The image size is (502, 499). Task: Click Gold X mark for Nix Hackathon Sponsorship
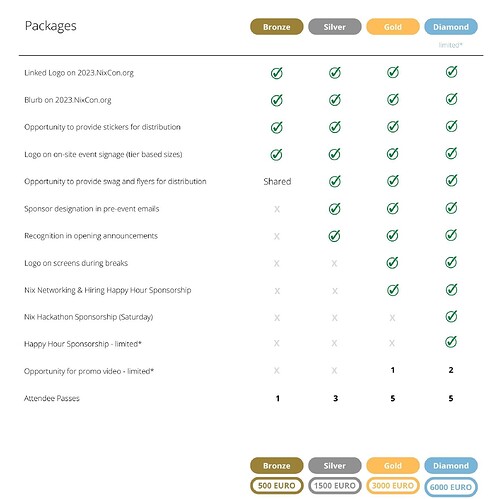click(x=392, y=318)
